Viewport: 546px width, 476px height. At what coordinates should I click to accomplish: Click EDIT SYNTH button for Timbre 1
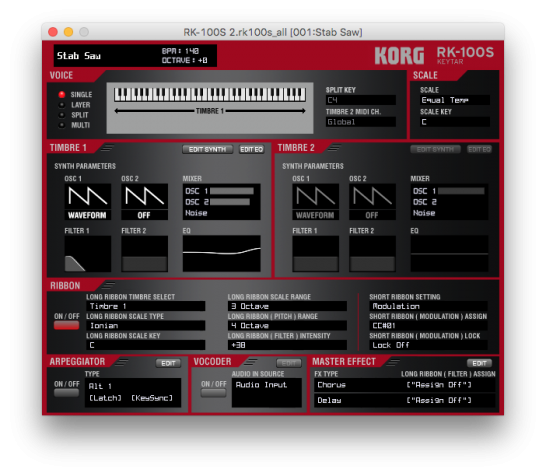(208, 149)
